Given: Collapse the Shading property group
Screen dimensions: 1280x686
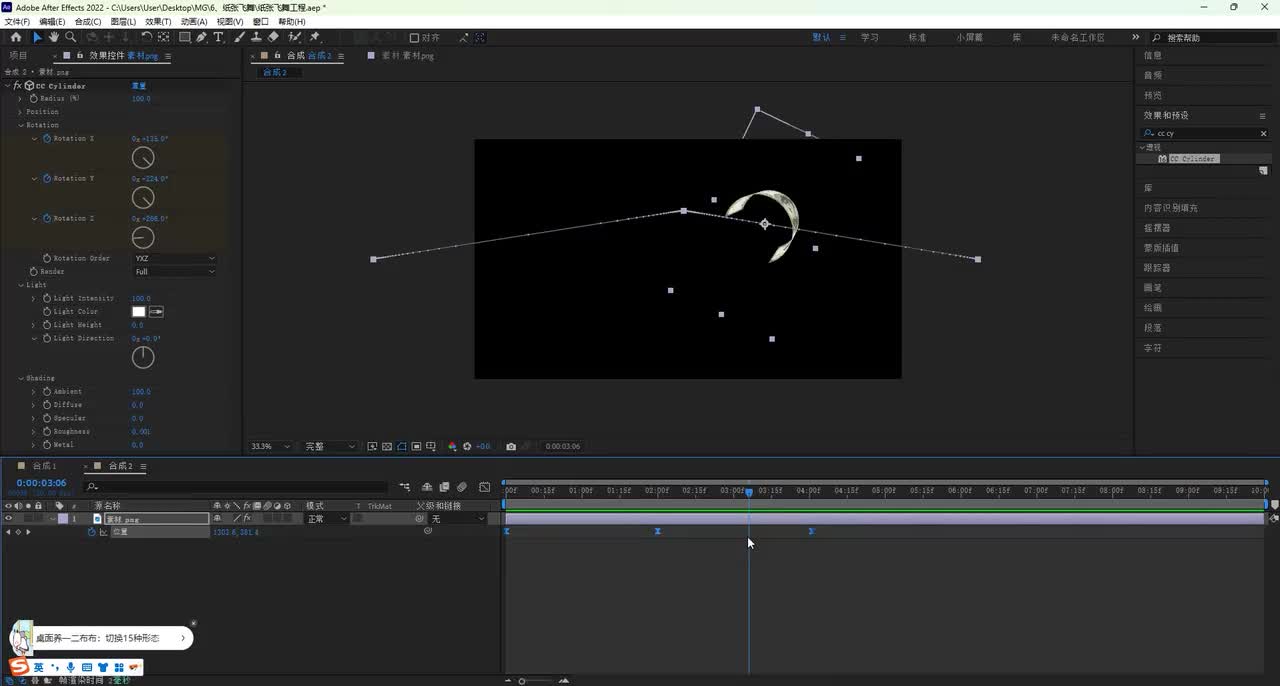Looking at the screenshot, I should coord(20,378).
